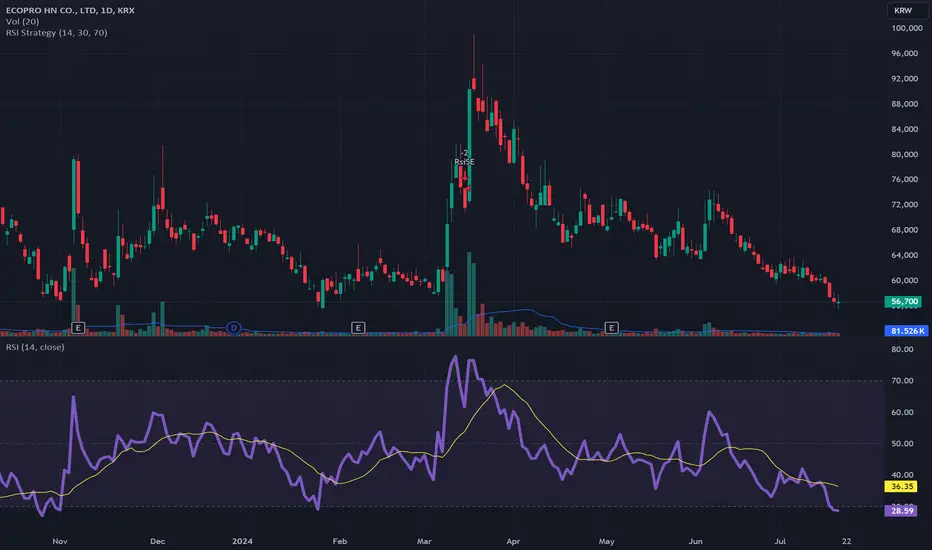Image resolution: width=932 pixels, height=550 pixels.
Task: Click the 60.00 RSI axis label
Action: 902,413
